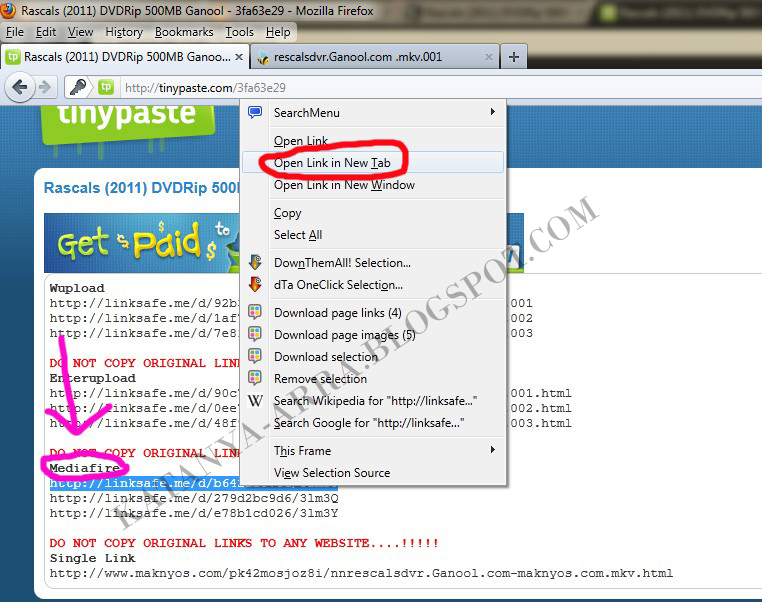This screenshot has height=602, width=762.
Task: Click favicon of the rescalsdvr.Ganool.com tab
Action: [262, 57]
